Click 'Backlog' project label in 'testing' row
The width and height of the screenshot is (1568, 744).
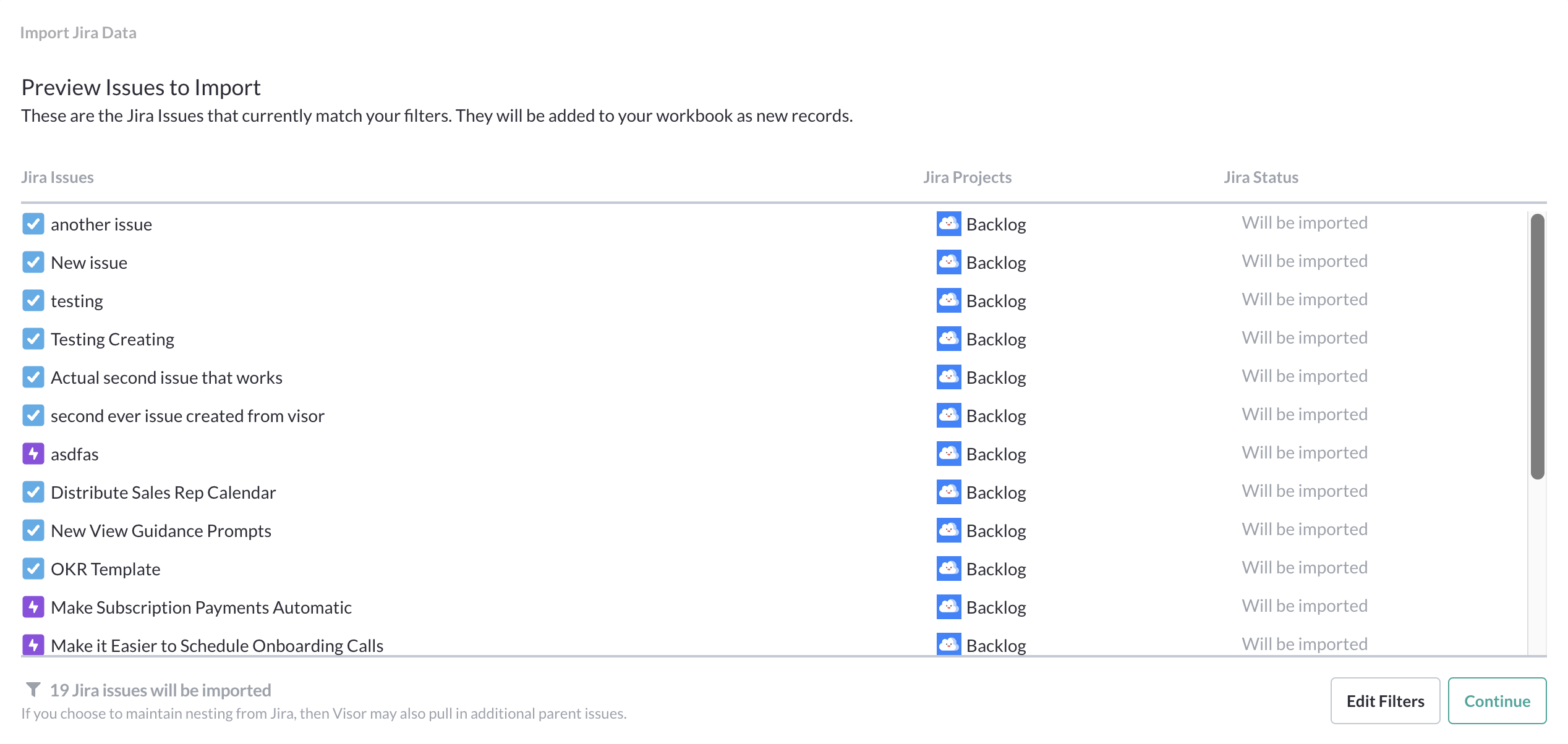pos(996,301)
